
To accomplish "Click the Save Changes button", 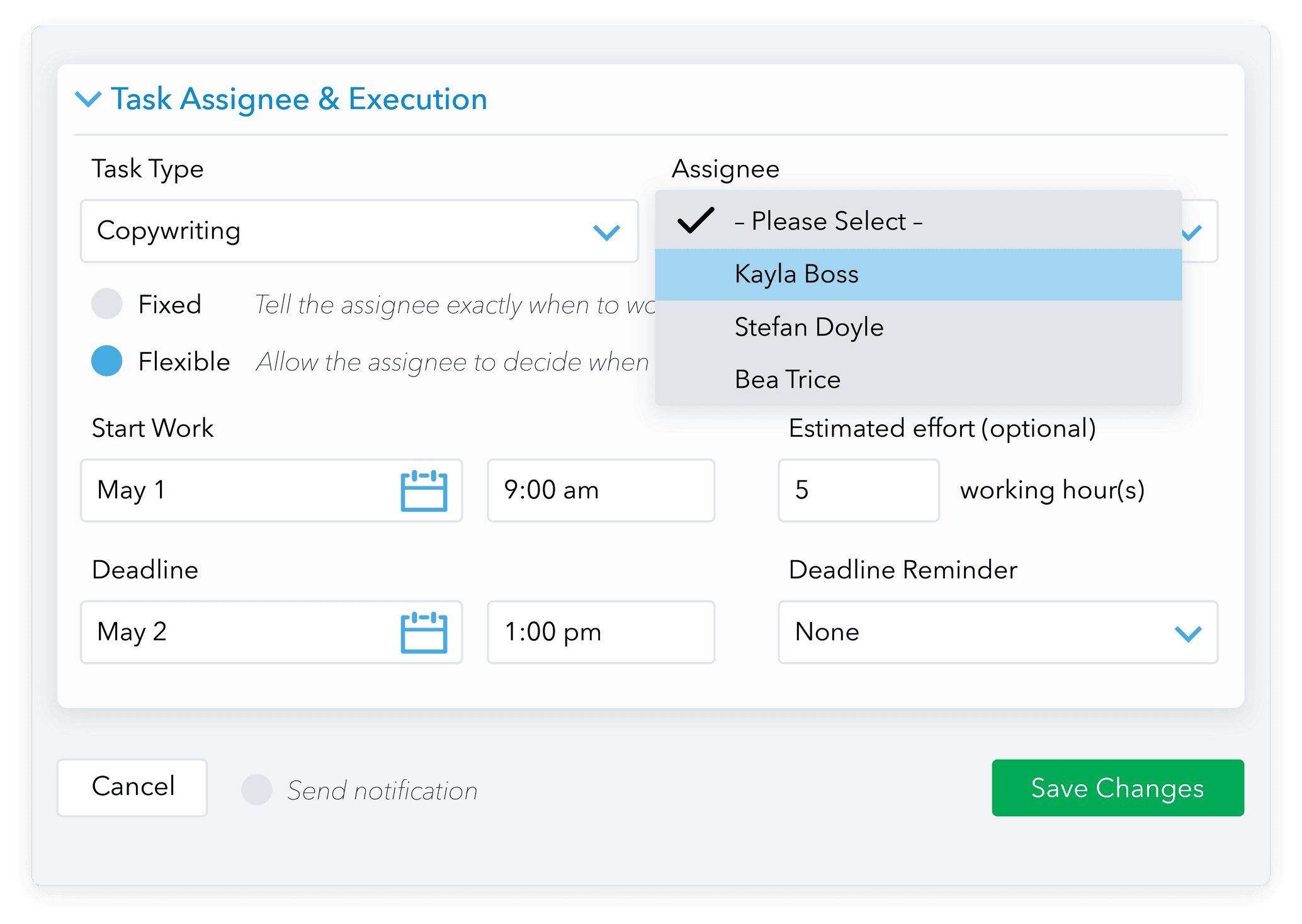I will point(1117,788).
